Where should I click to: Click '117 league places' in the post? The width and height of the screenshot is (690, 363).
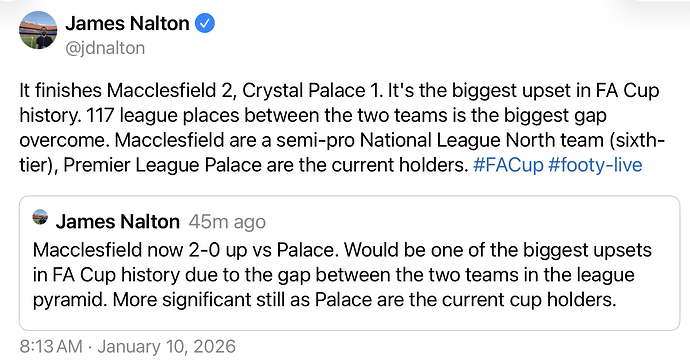162,116
